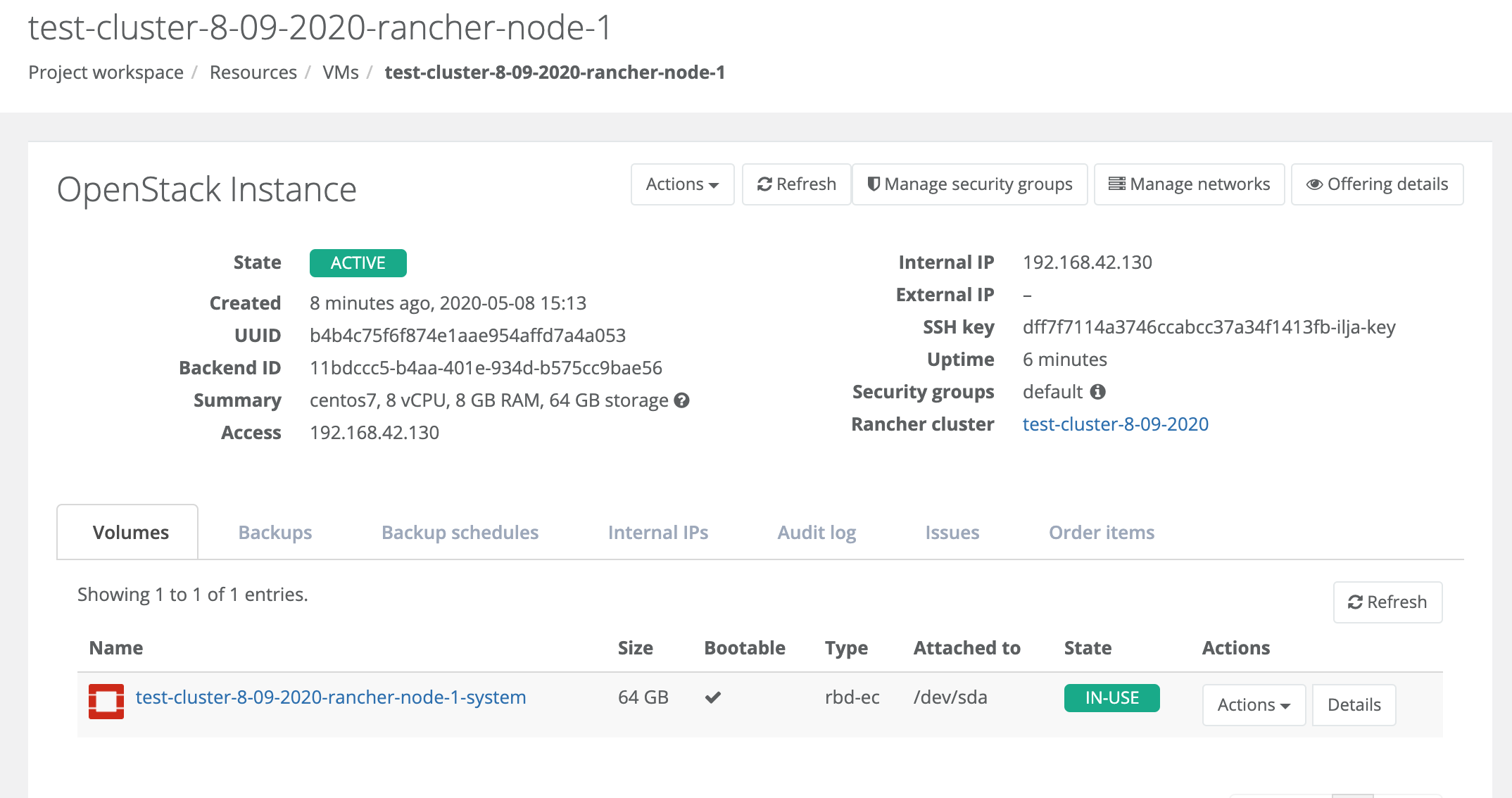Click the Name column header
Screen dimensions: 1512x798
(116, 648)
